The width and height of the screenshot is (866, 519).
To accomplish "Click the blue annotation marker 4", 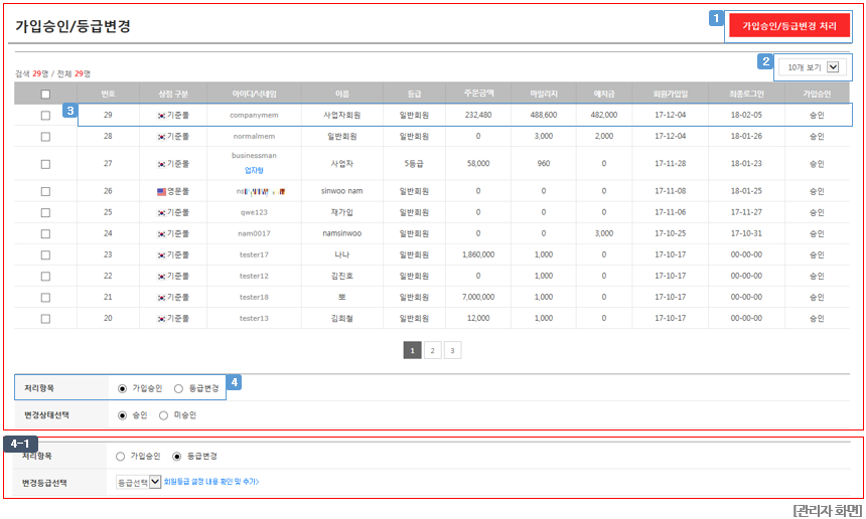I will [234, 382].
